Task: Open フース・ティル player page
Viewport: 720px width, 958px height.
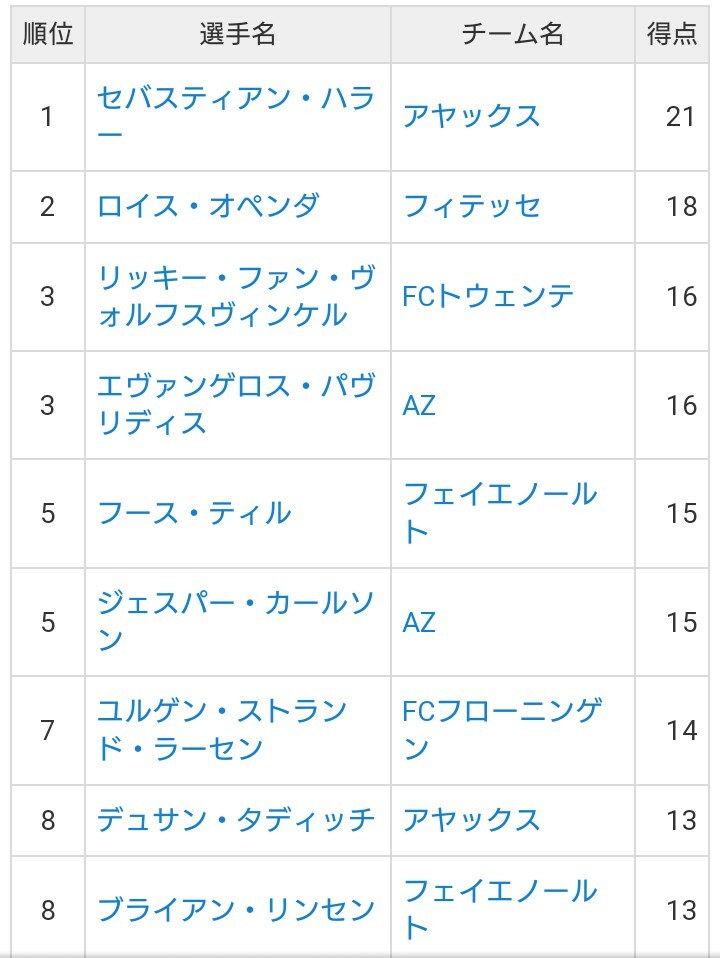Action: pyautogui.click(x=194, y=513)
